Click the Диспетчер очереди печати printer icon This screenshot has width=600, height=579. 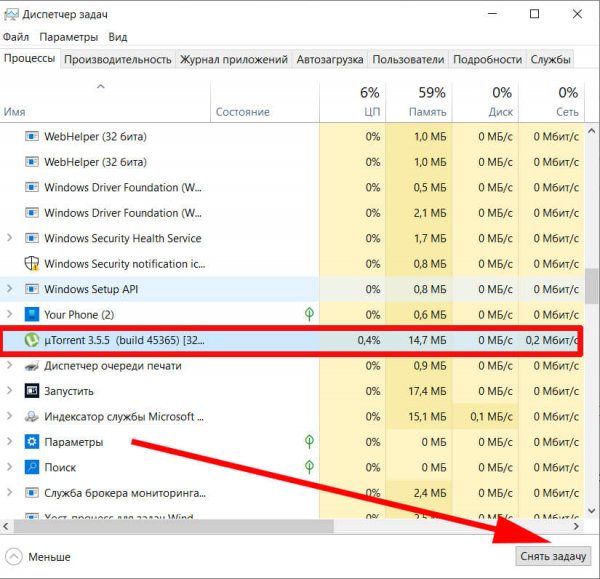31,365
